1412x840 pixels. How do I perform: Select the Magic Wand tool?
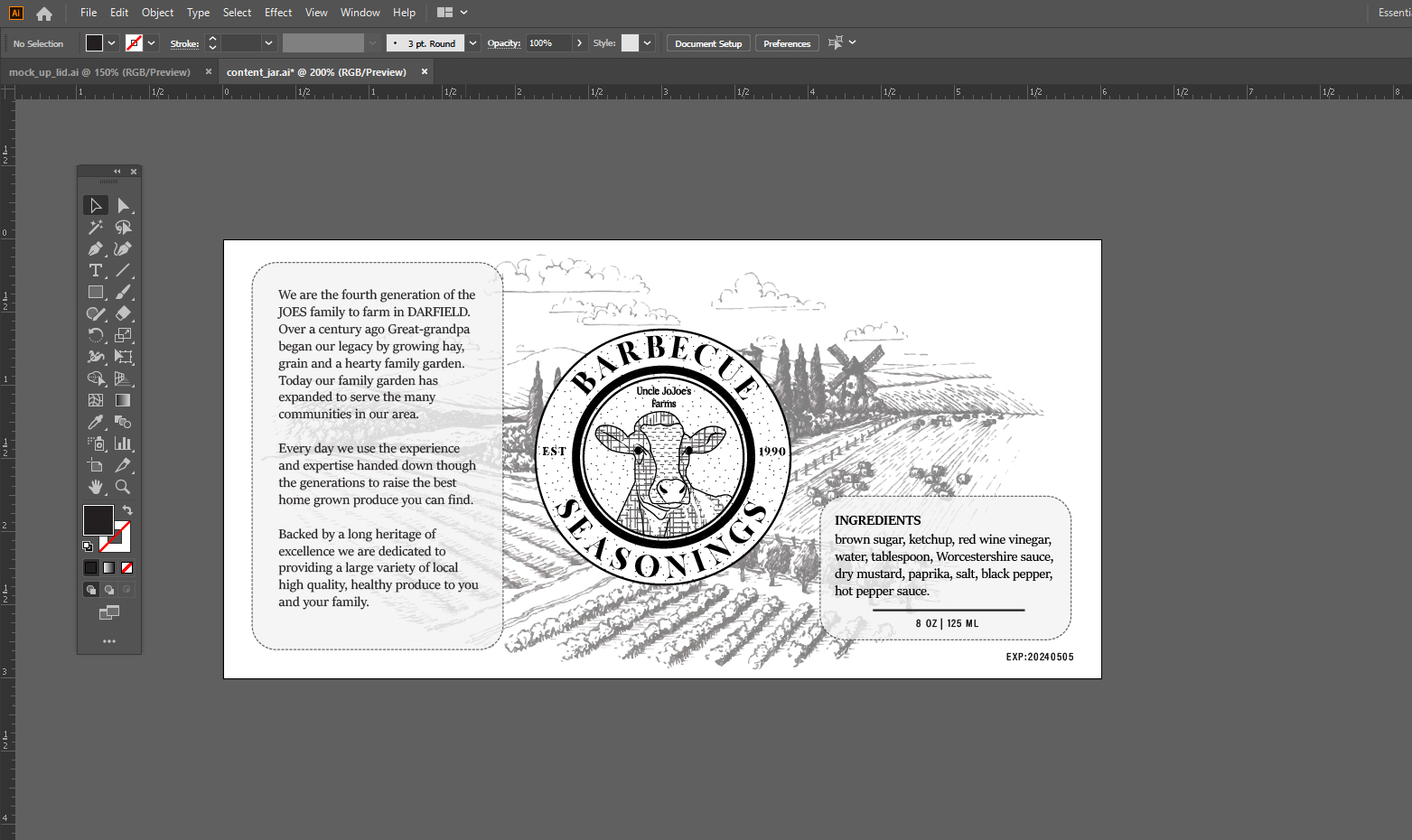[96, 228]
